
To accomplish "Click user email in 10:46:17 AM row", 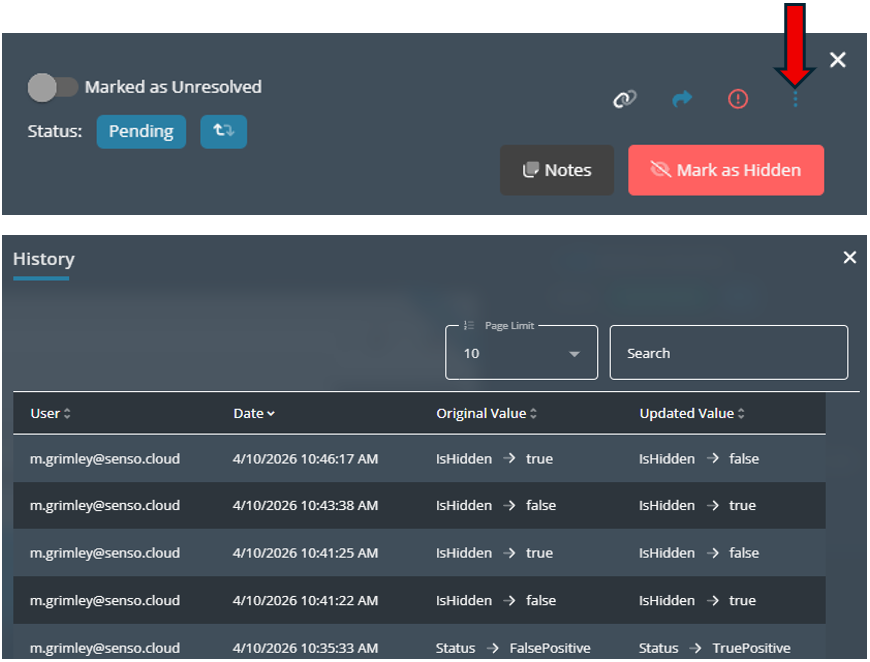I will (105, 459).
